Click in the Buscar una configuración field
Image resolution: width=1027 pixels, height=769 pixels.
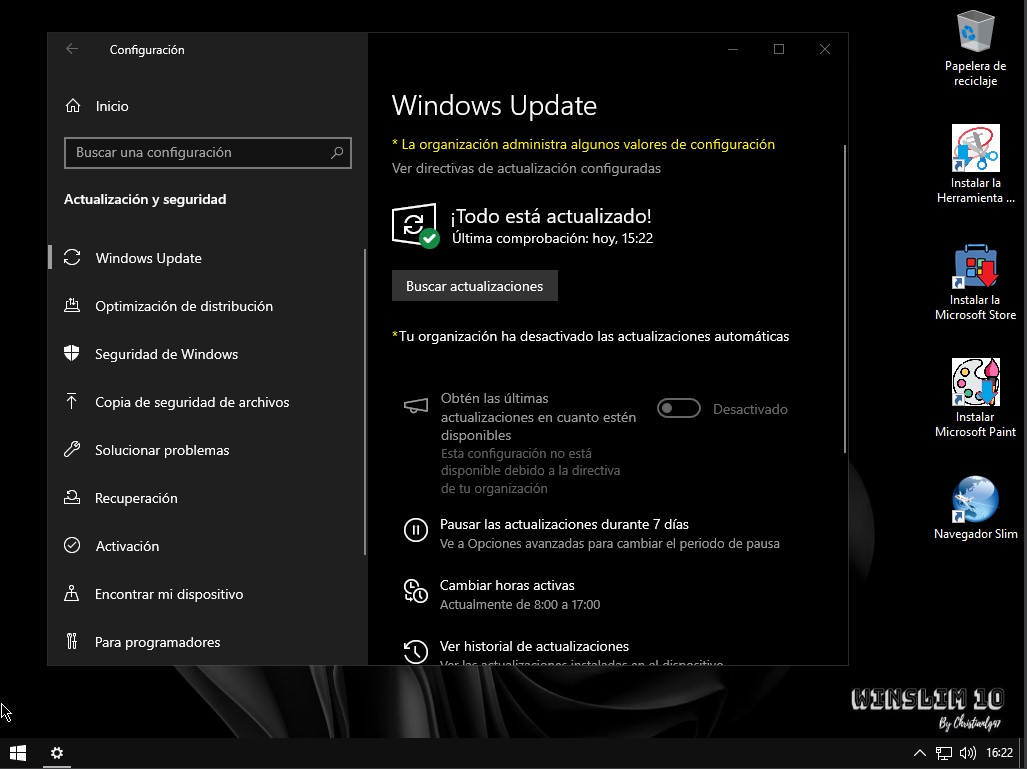208,153
